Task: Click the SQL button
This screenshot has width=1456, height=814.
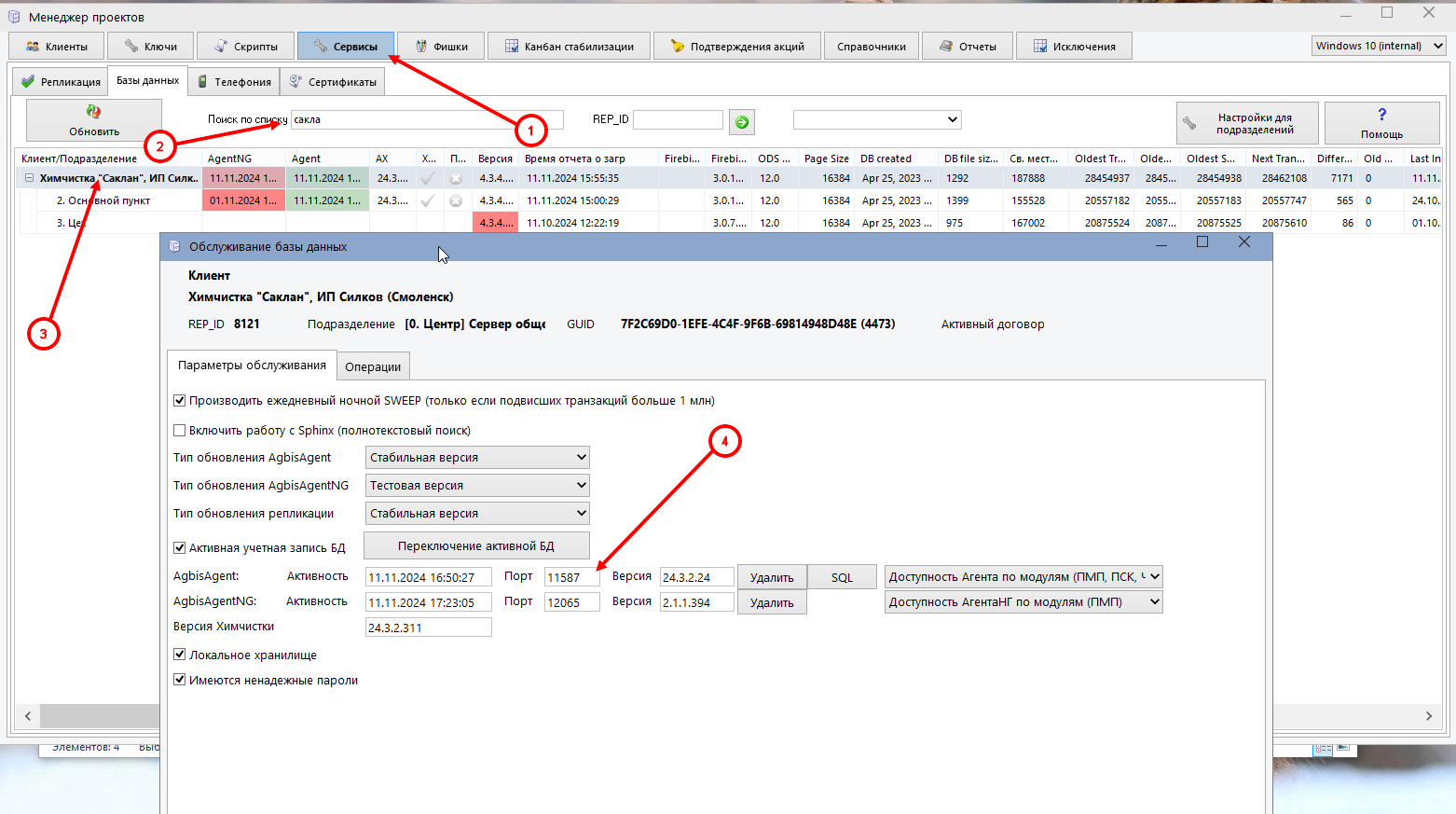Action: (x=842, y=577)
